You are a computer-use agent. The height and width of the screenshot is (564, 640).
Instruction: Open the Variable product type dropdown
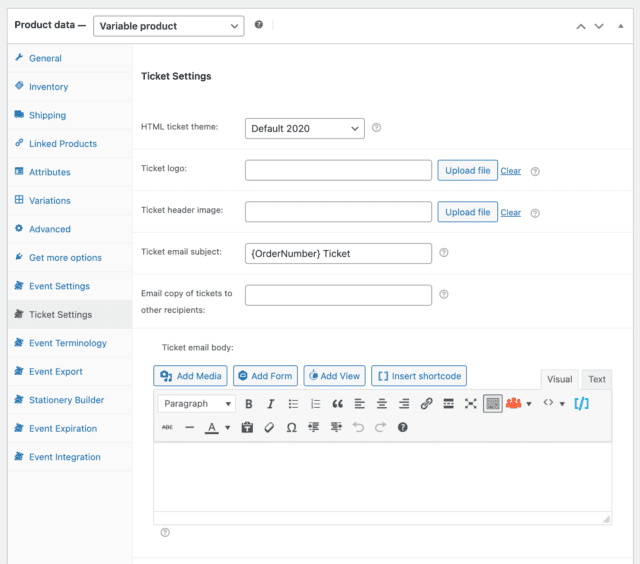coord(168,25)
